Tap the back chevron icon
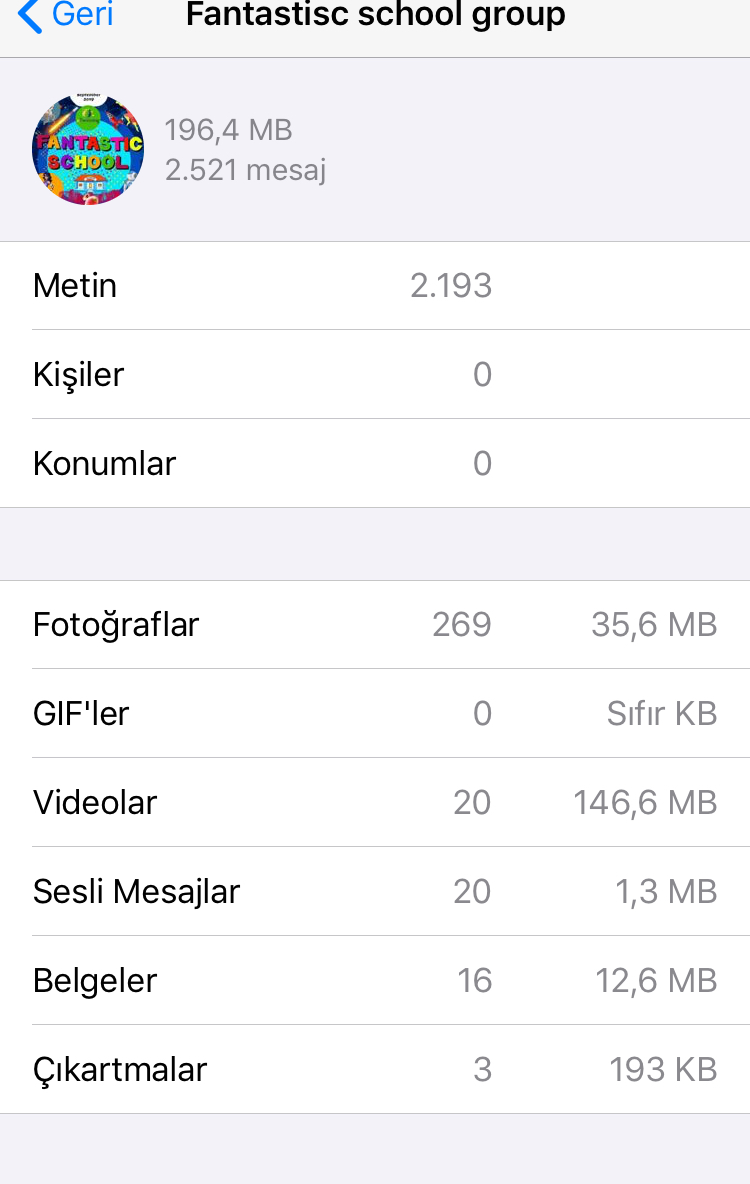 [x=30, y=16]
